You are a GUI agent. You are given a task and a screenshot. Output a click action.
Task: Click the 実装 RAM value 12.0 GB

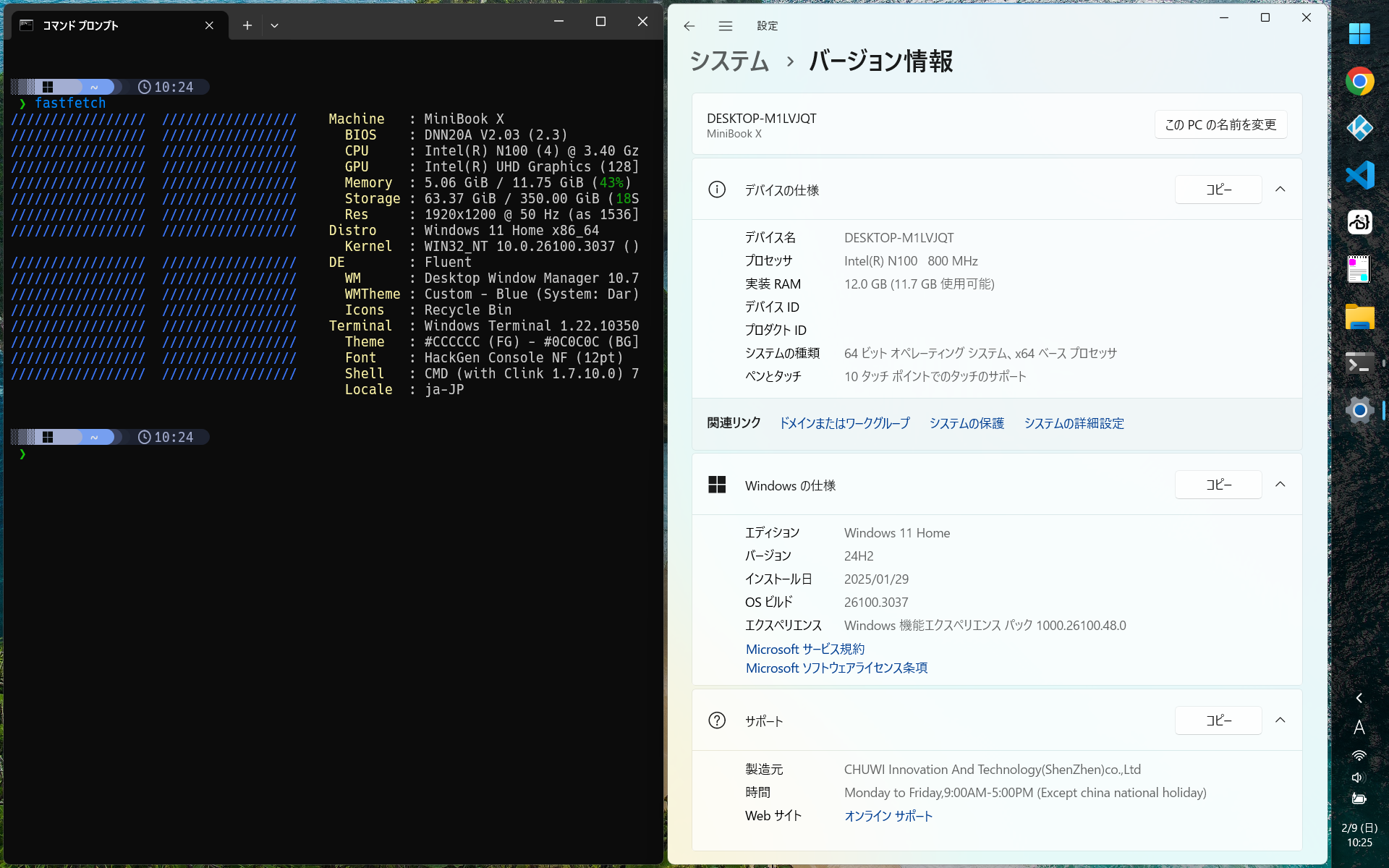(919, 284)
